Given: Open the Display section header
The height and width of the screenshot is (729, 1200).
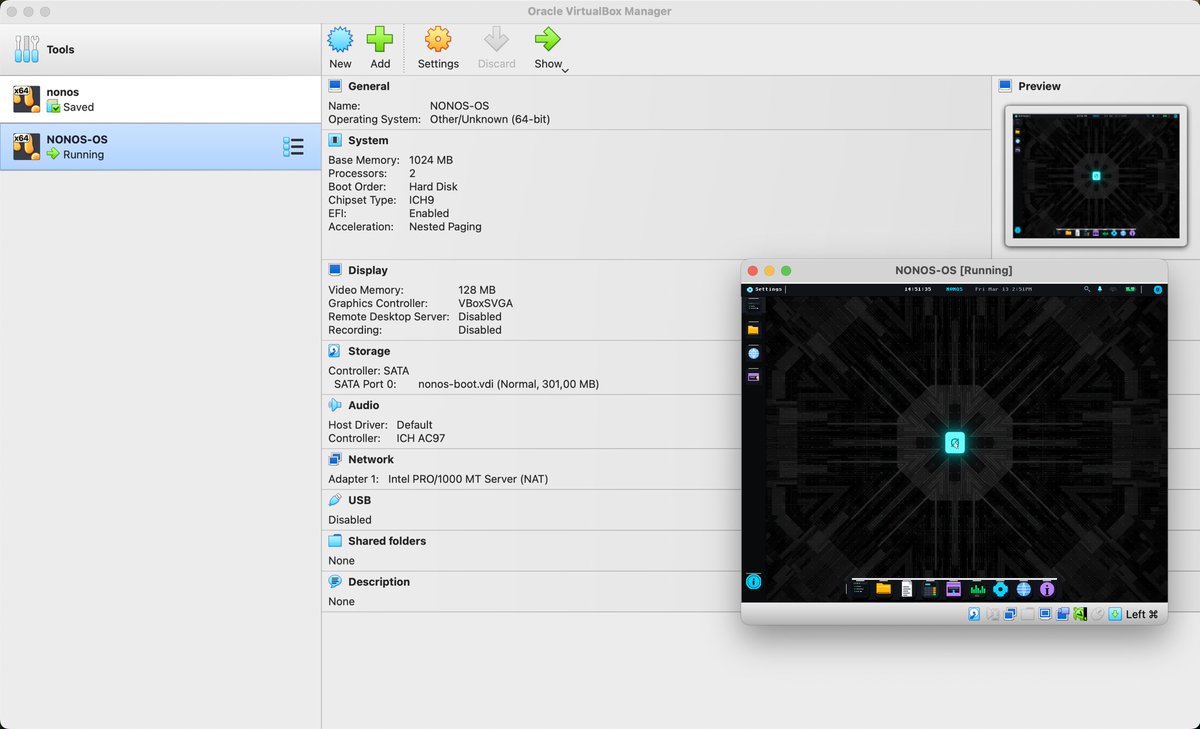Looking at the screenshot, I should (367, 270).
